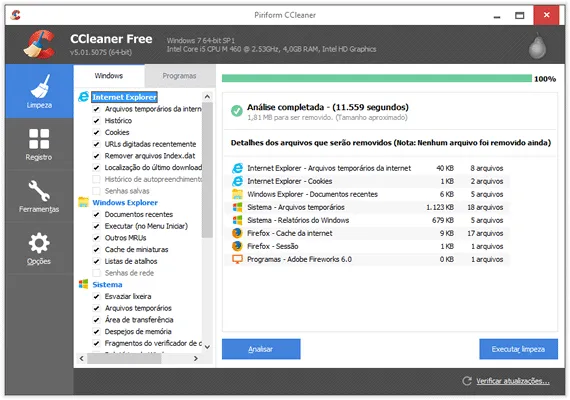570x400 pixels.
Task: Click the green 100% progress bar
Action: click(377, 78)
